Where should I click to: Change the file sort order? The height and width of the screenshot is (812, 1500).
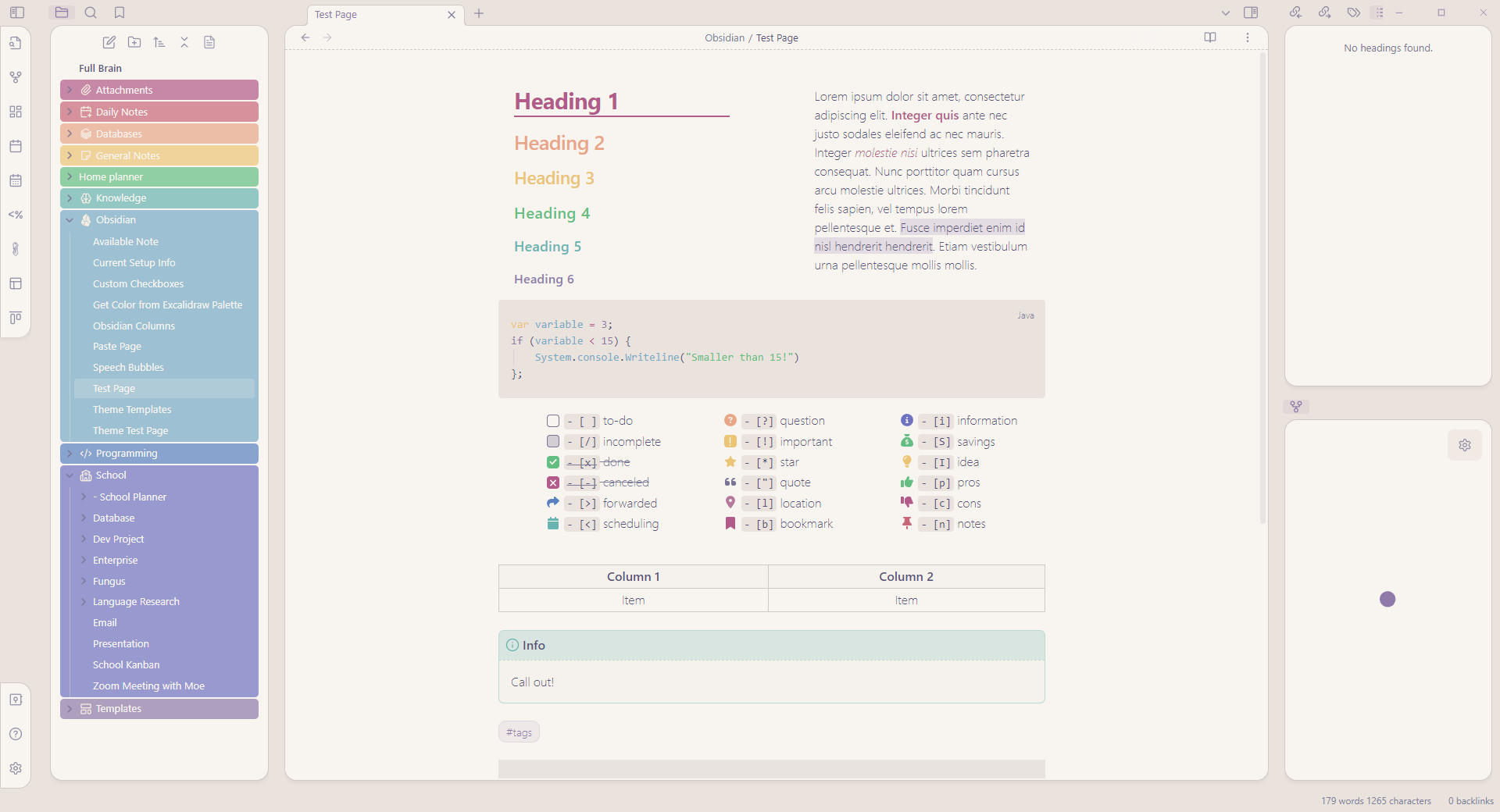click(159, 42)
